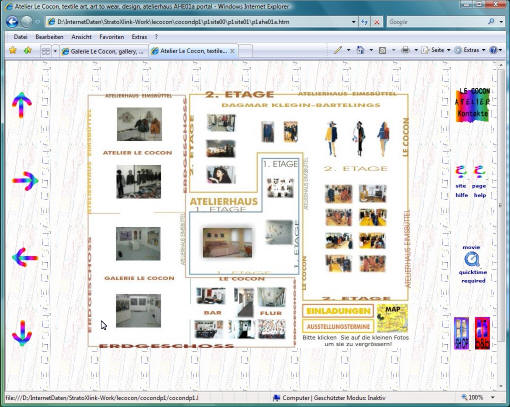Click the AUSSTELLUNGSTERMINE button
510x407 pixels.
pos(338,326)
